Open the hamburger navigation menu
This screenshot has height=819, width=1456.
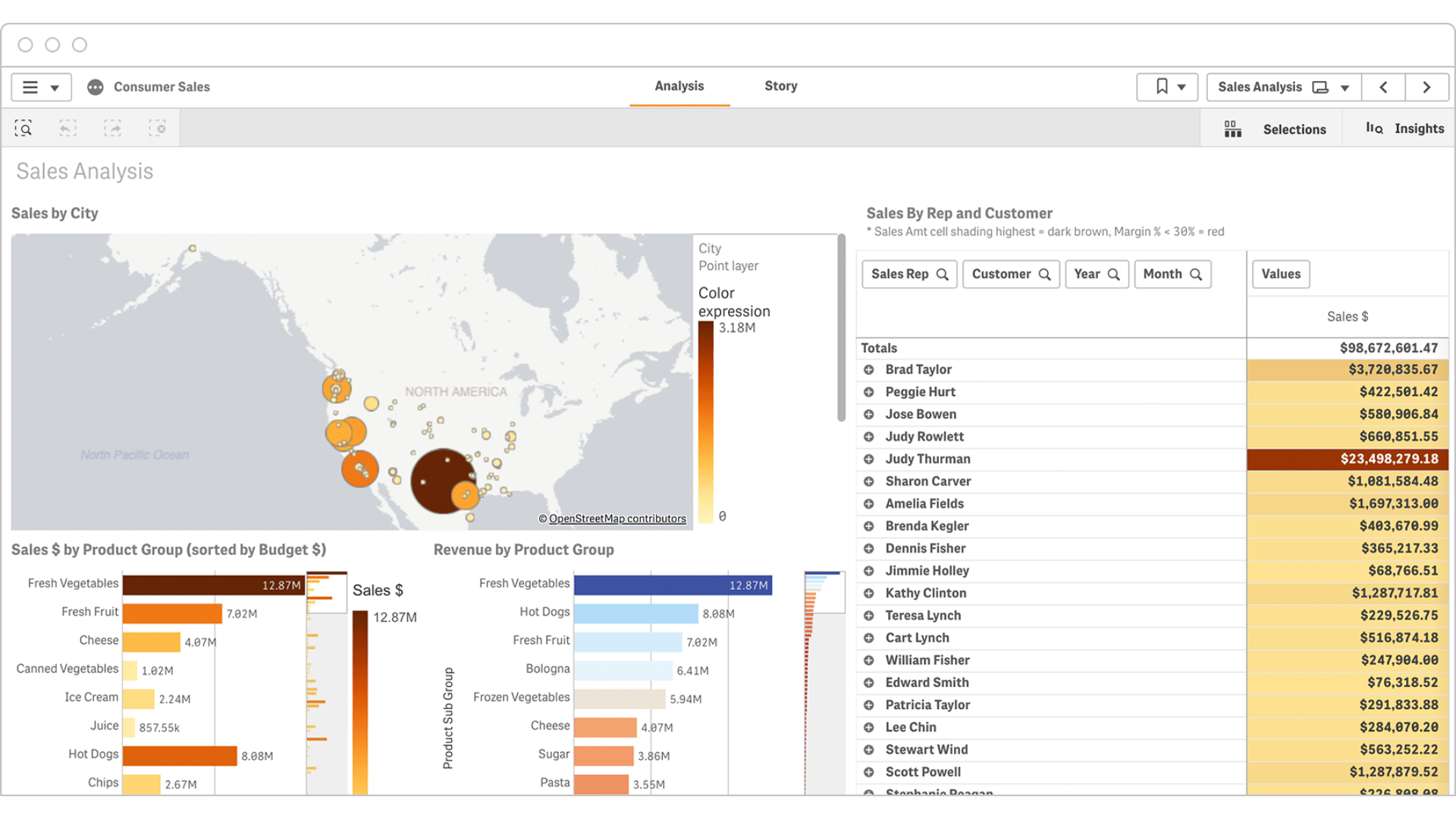click(x=41, y=87)
